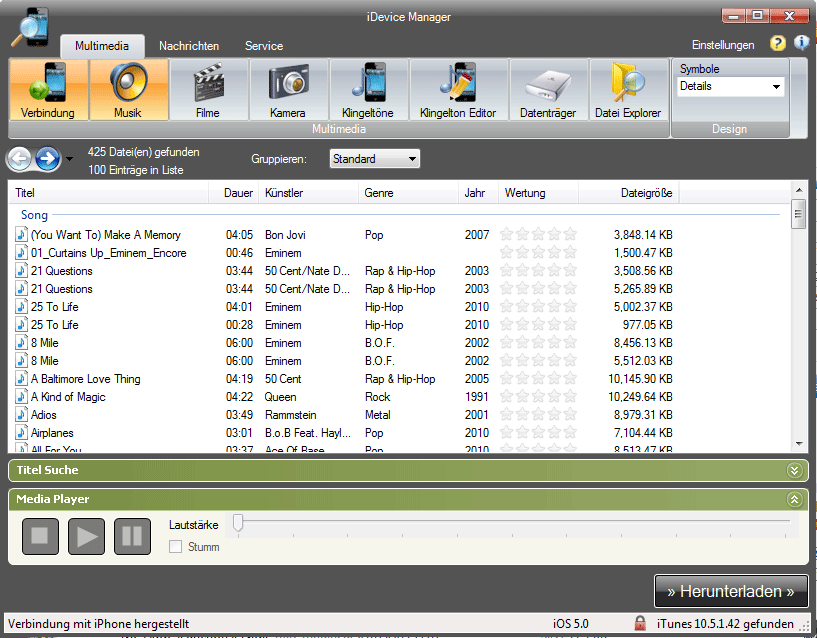Switch to the Multimedia tab
The height and width of the screenshot is (638, 817).
102,46
